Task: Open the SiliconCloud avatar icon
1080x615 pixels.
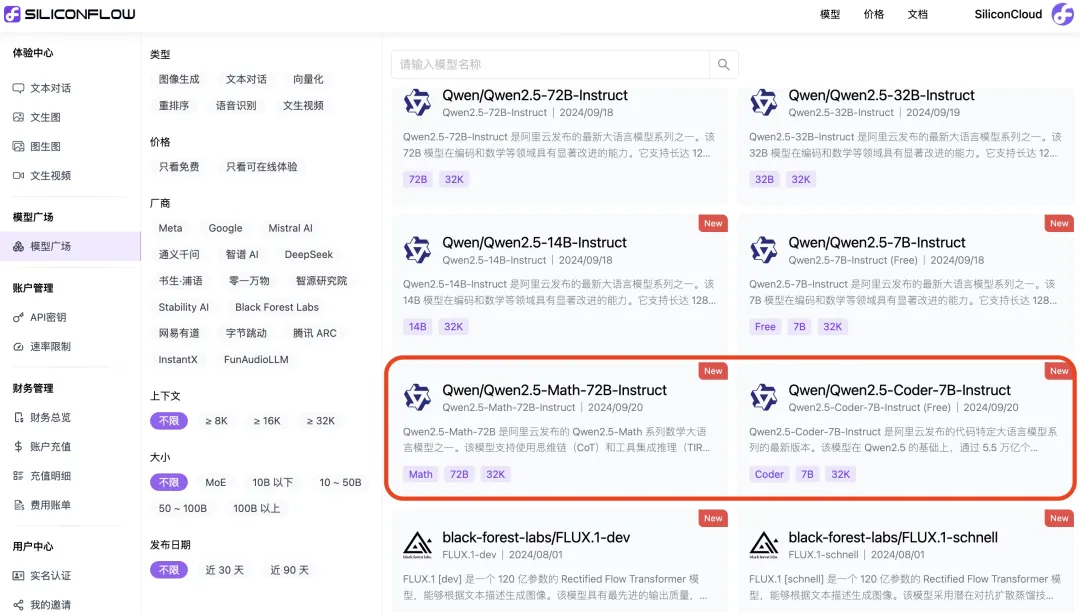Action: click(x=1062, y=14)
